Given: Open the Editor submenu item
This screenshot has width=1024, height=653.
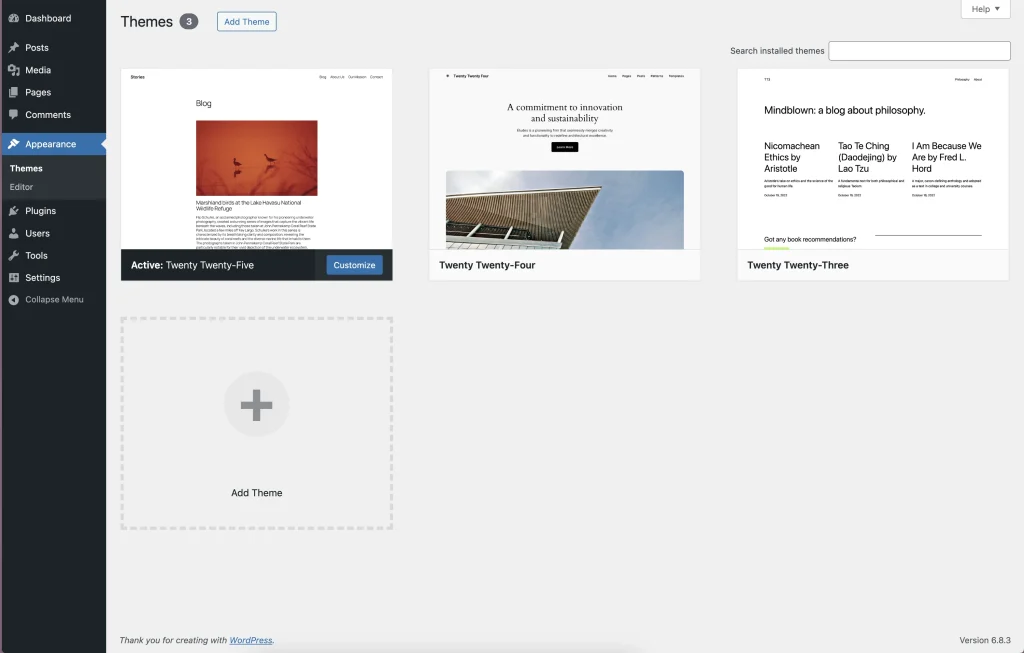Looking at the screenshot, I should [21, 187].
